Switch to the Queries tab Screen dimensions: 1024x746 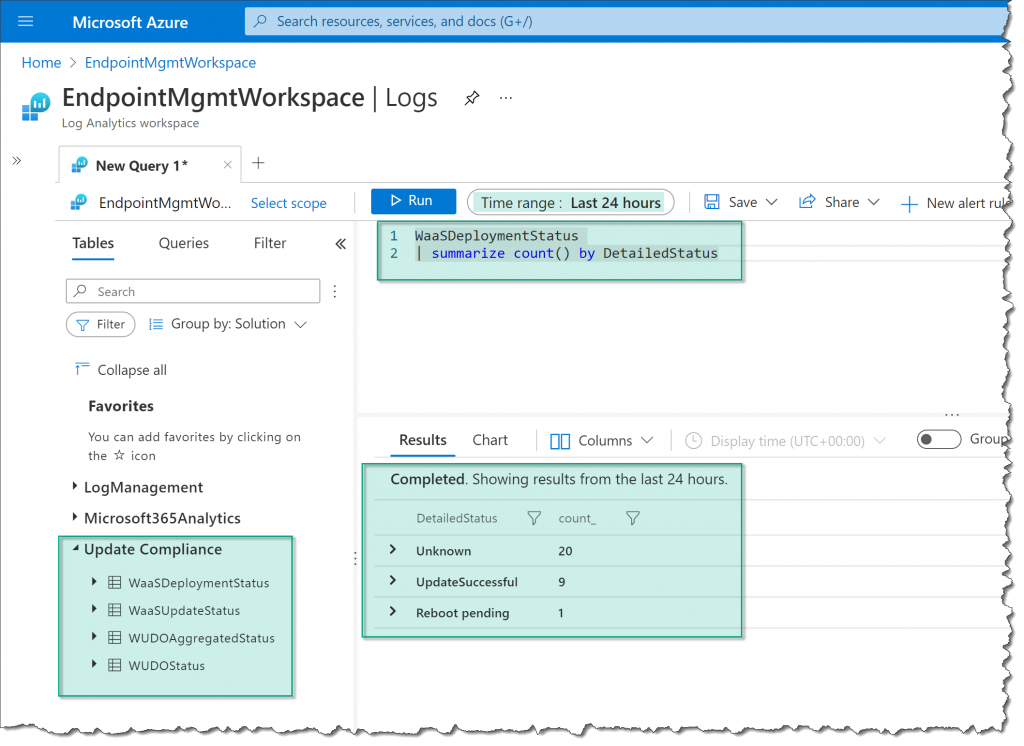(x=184, y=244)
